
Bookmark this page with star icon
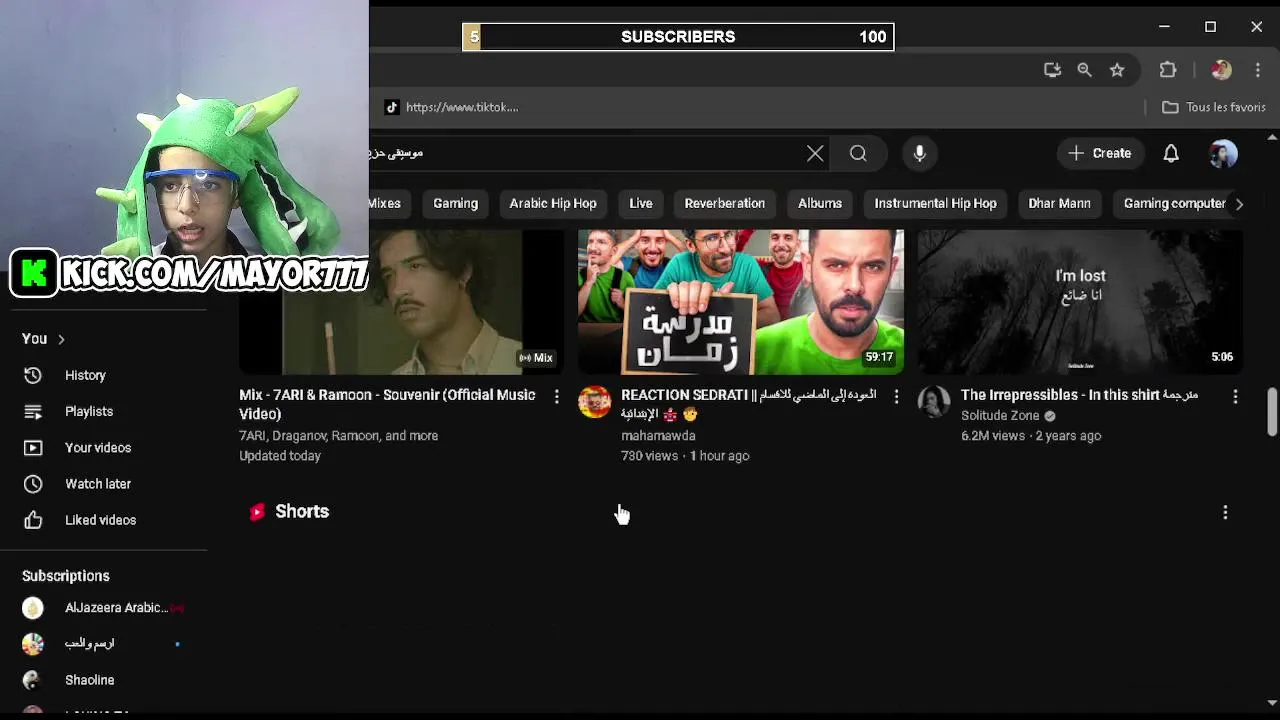1117,70
